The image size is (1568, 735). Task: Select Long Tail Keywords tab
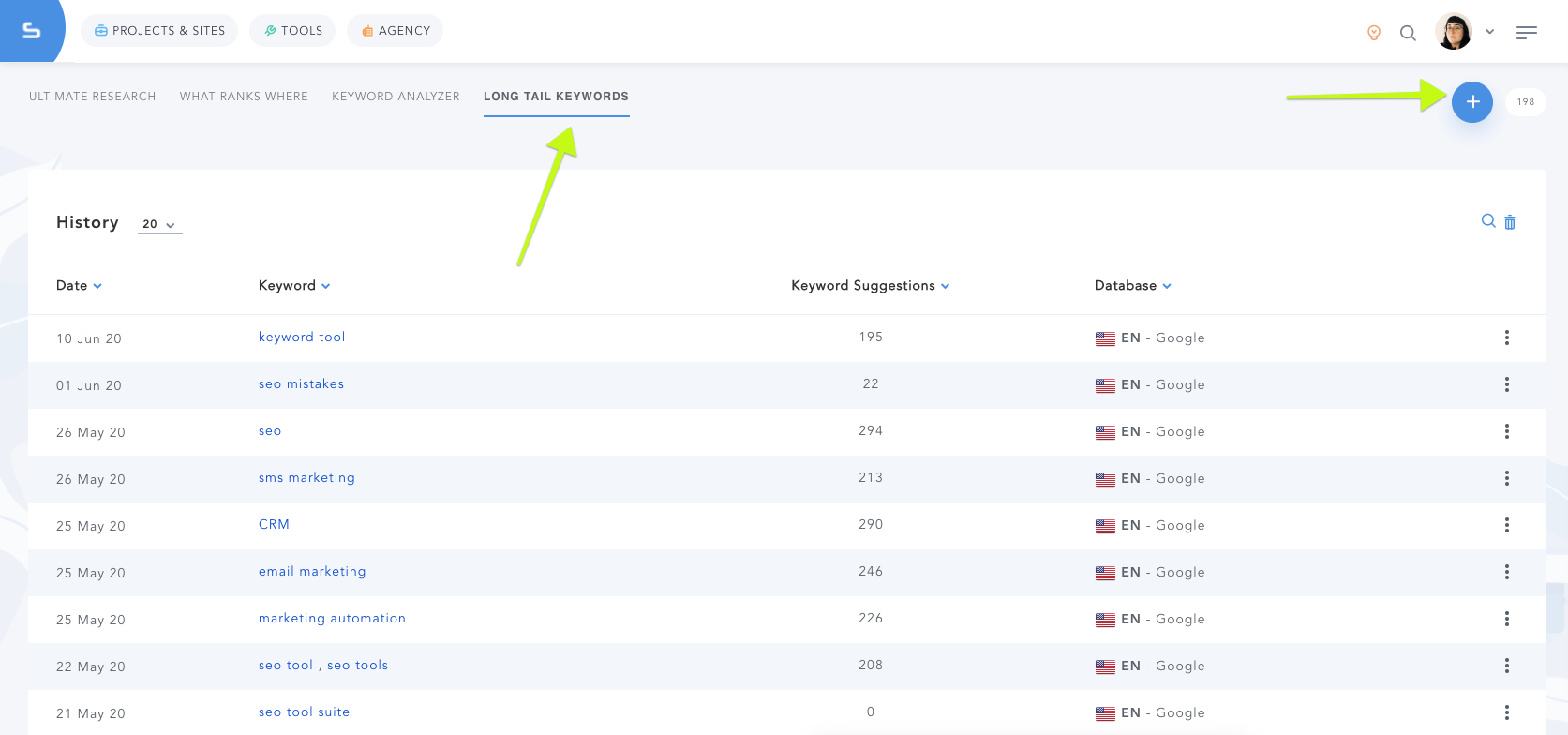pyautogui.click(x=556, y=97)
